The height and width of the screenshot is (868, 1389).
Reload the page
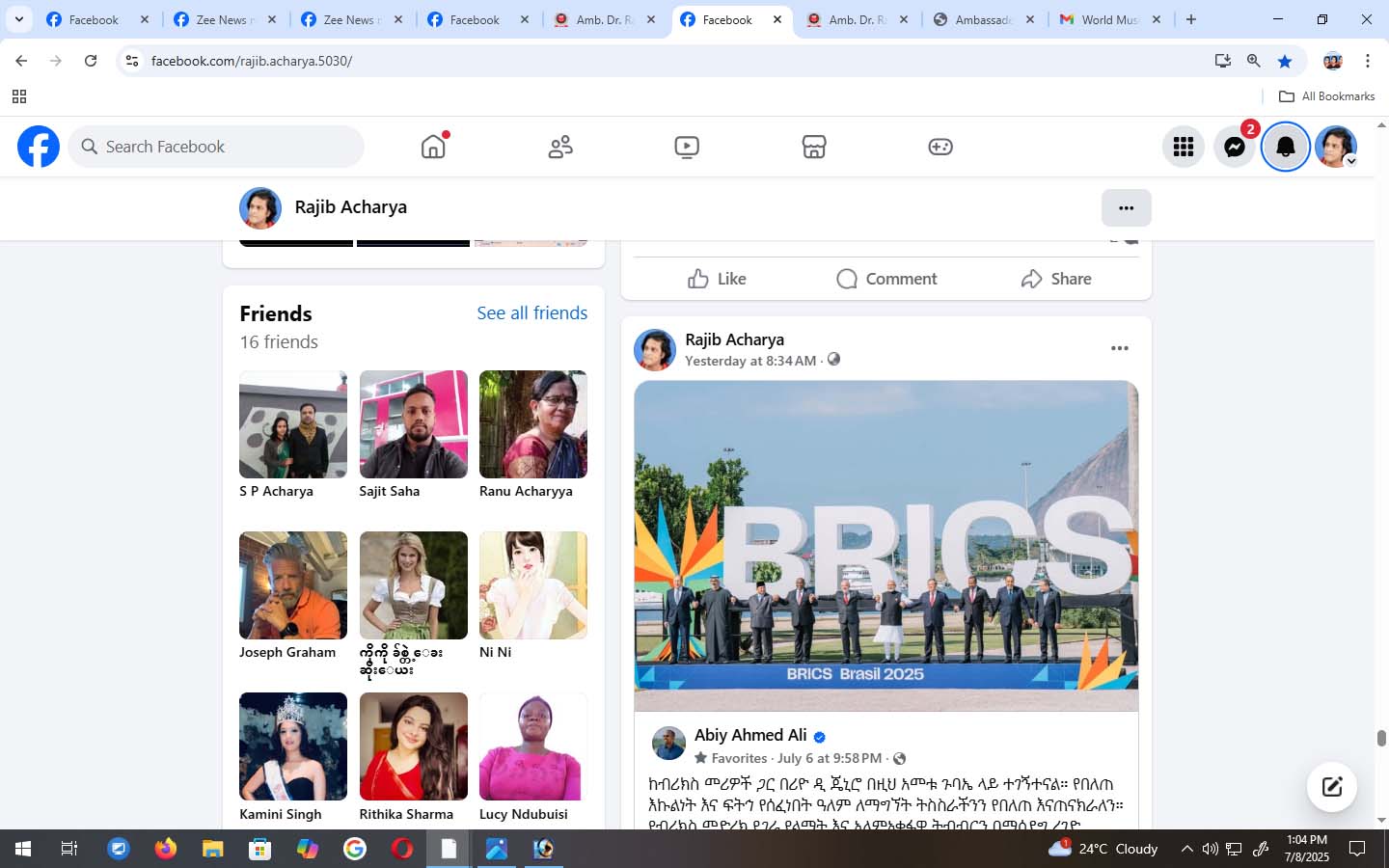(91, 61)
